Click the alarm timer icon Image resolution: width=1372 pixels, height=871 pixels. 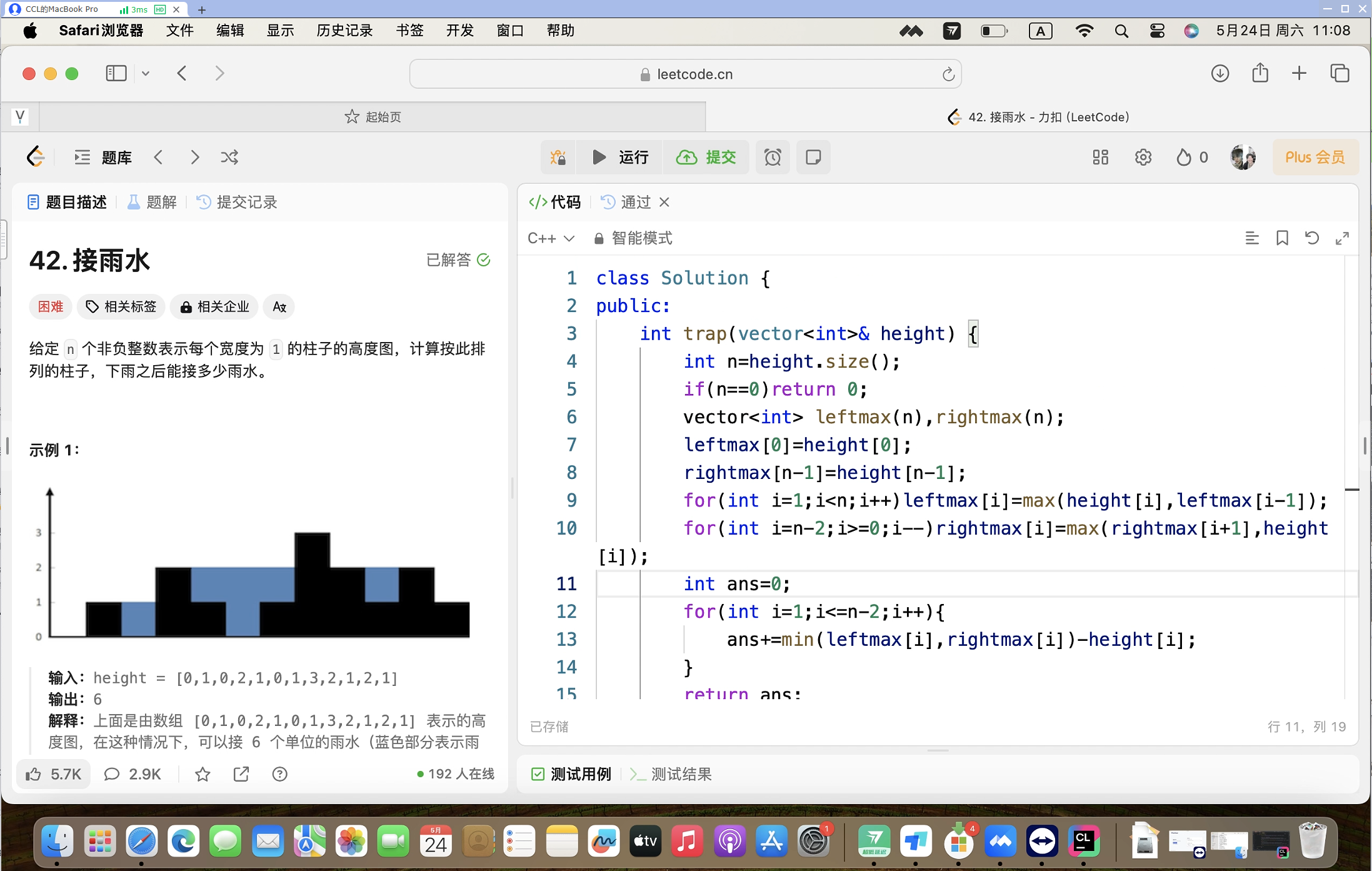click(x=773, y=157)
